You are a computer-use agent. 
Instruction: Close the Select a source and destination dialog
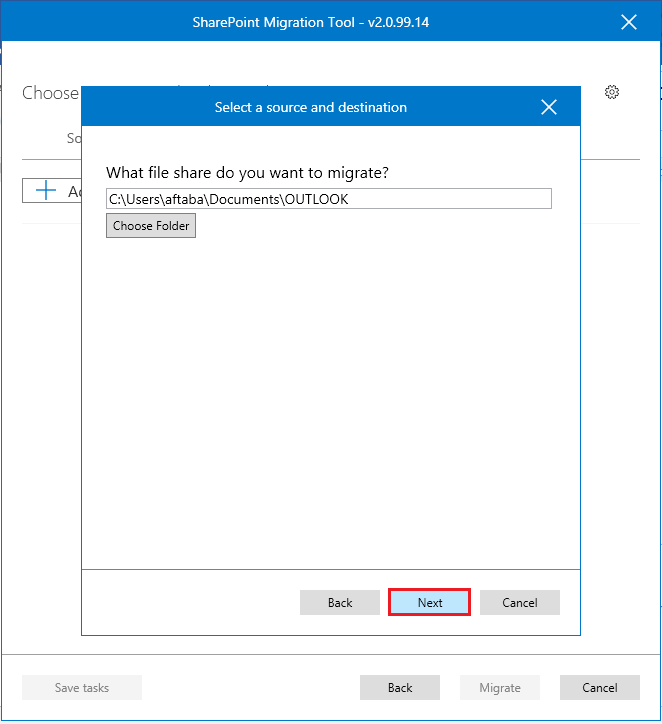click(549, 107)
